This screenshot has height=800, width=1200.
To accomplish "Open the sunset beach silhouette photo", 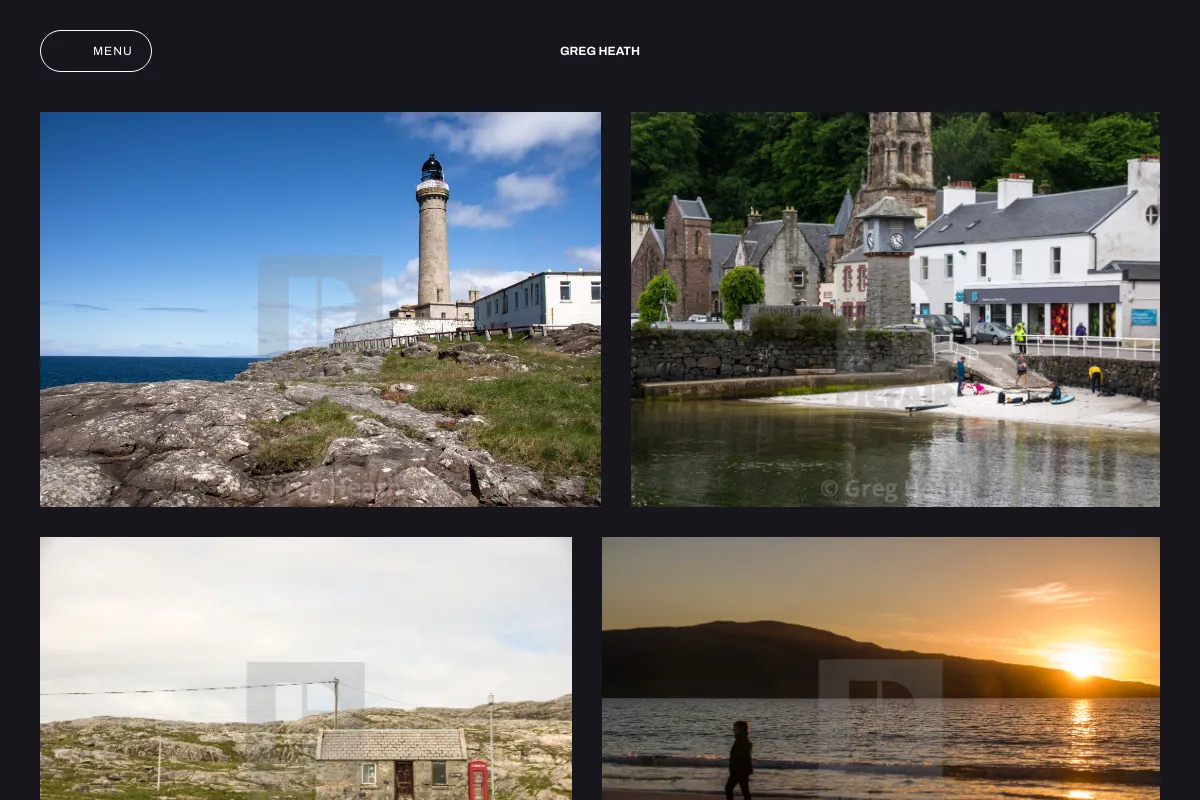I will point(881,668).
